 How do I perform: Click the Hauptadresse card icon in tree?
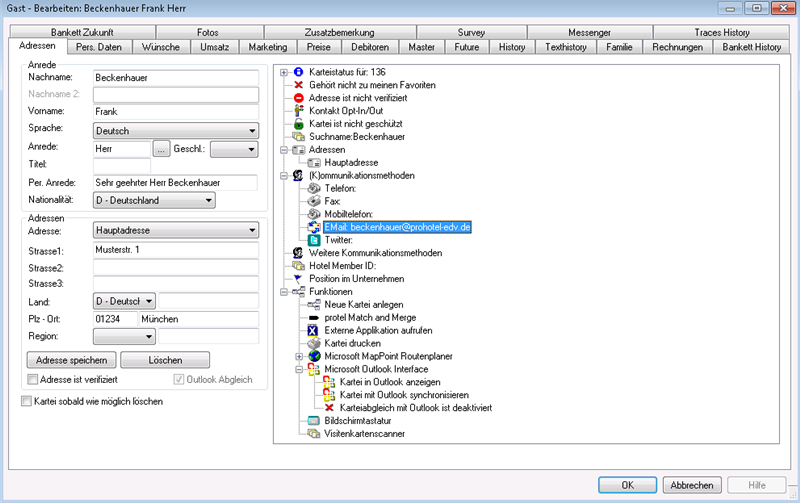coord(314,163)
